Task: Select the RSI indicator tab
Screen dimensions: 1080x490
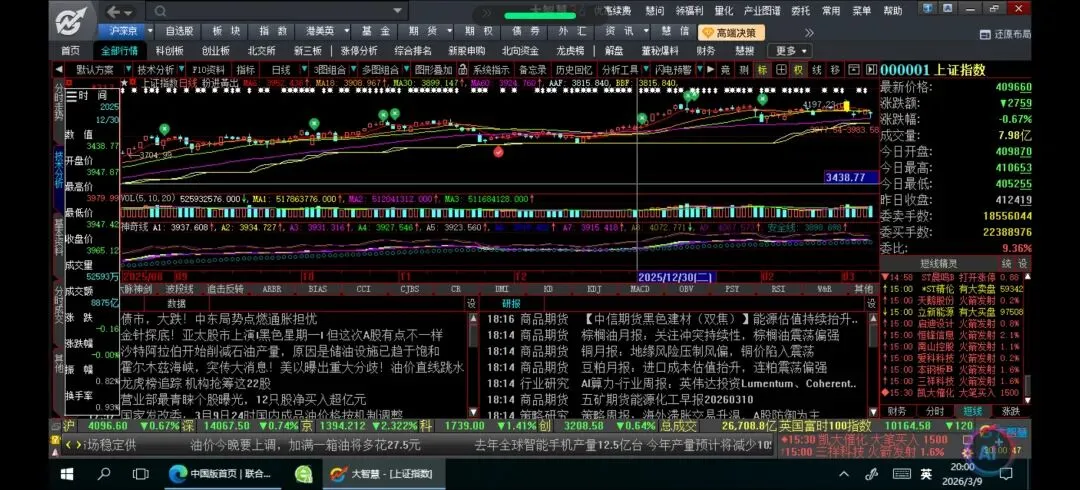Action: [778, 289]
